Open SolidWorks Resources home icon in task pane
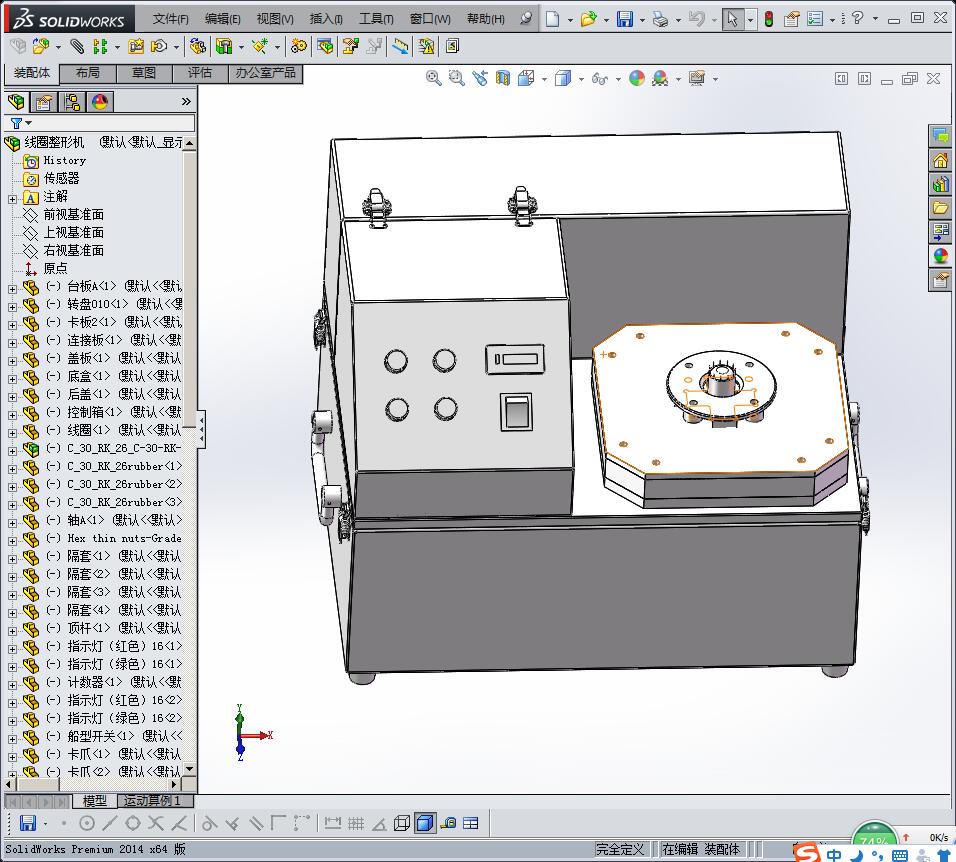This screenshot has width=956, height=862. [x=941, y=160]
